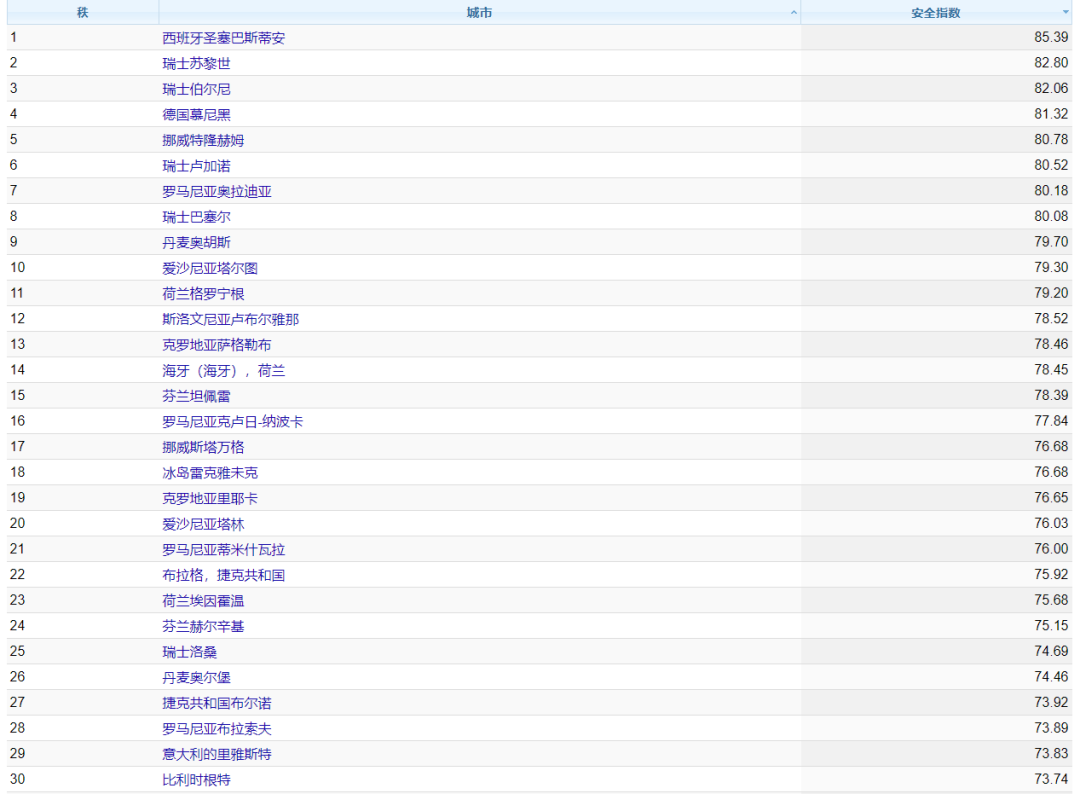Image resolution: width=1080 pixels, height=794 pixels.
Task: Open the 斯洛文尼亚卢布尔雅那 city link
Action: [231, 319]
